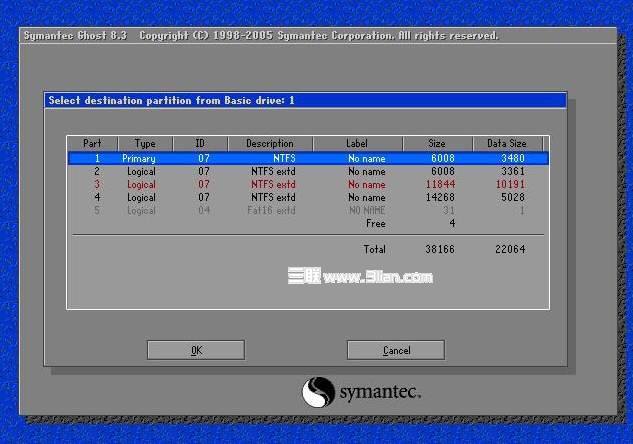Click the Primary type cell
Image resolution: width=633 pixels, height=444 pixels.
pos(138,158)
